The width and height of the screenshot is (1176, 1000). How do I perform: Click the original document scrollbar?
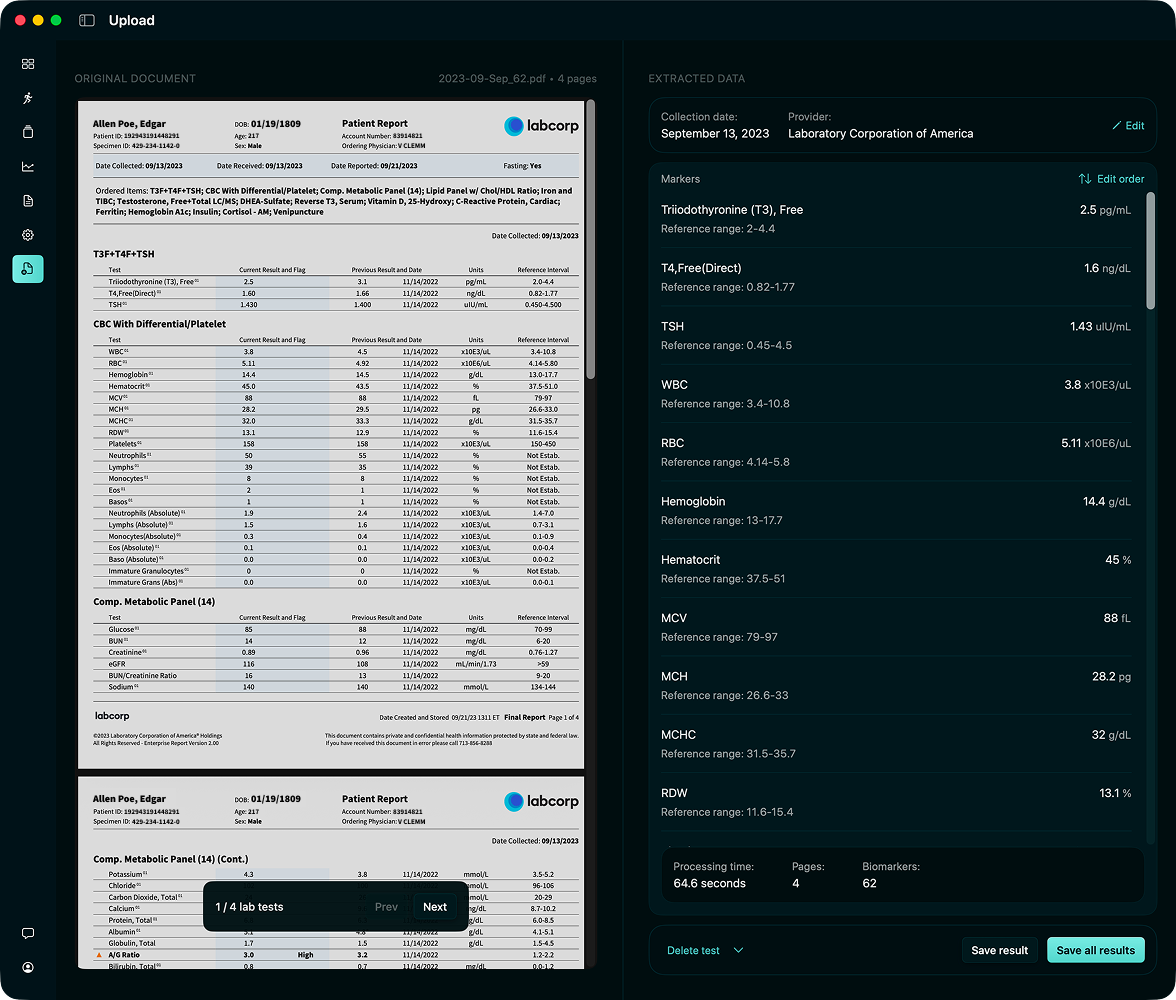point(590,240)
